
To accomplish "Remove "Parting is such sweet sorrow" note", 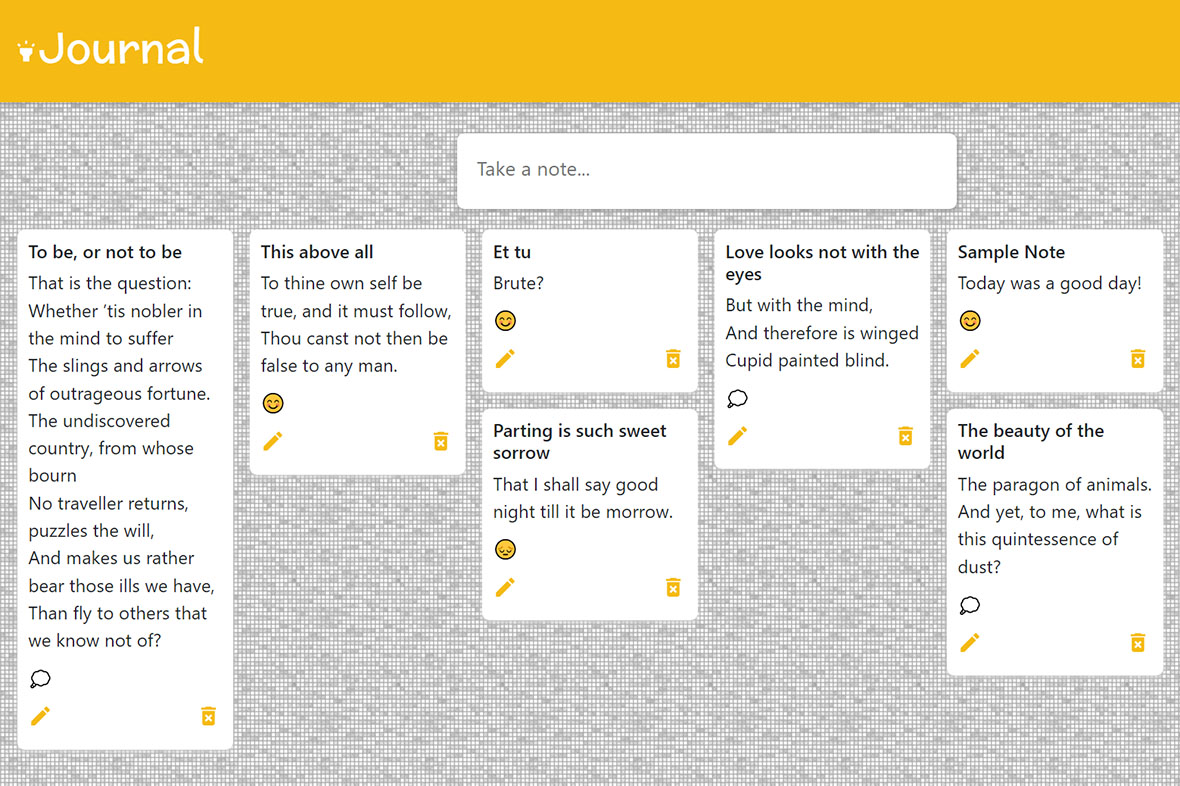I will coord(673,587).
